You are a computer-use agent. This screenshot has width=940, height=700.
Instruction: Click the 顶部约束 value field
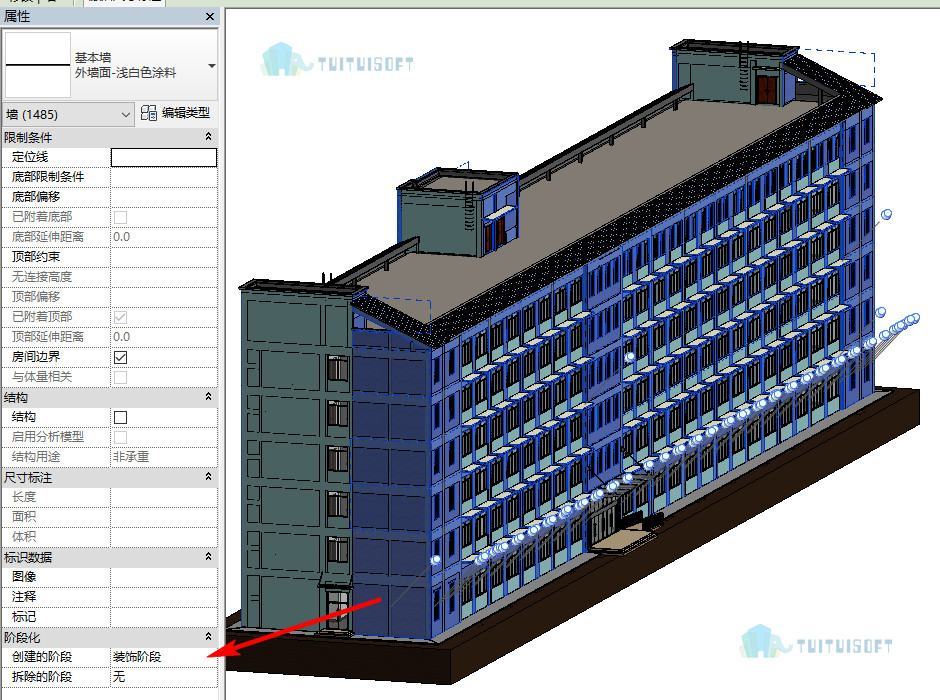164,257
